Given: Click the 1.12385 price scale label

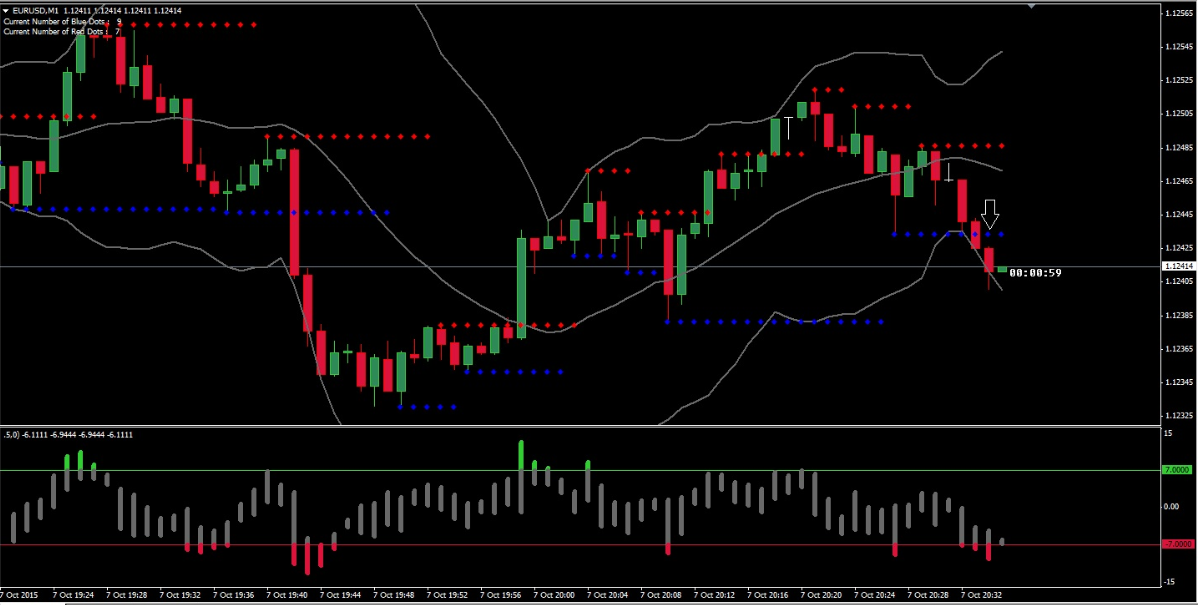Looking at the screenshot, I should [x=1179, y=315].
